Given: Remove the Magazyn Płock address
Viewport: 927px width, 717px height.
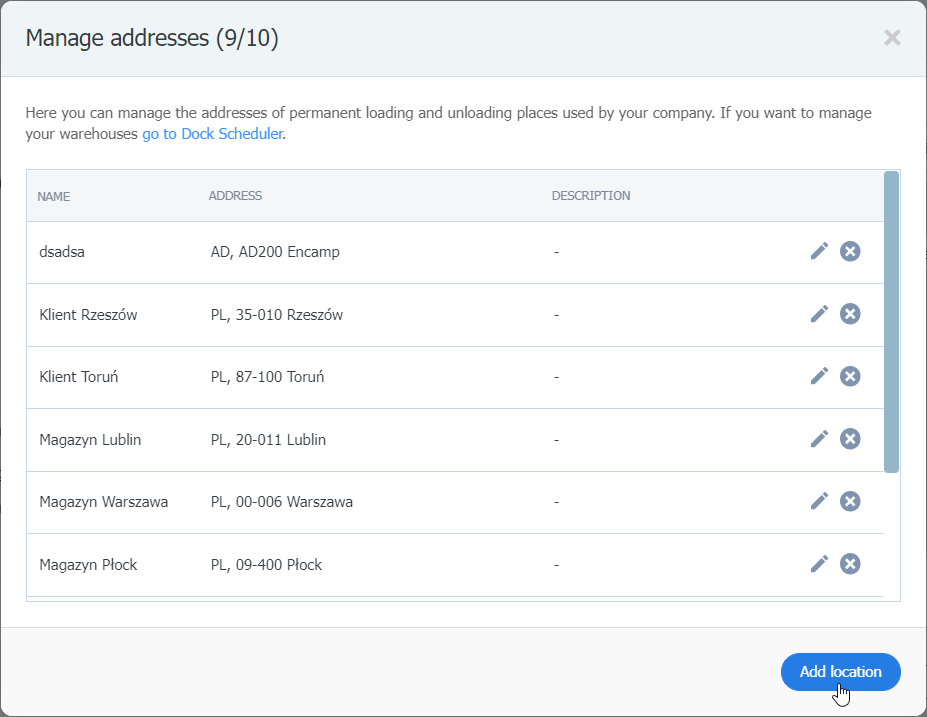Looking at the screenshot, I should 850,564.
